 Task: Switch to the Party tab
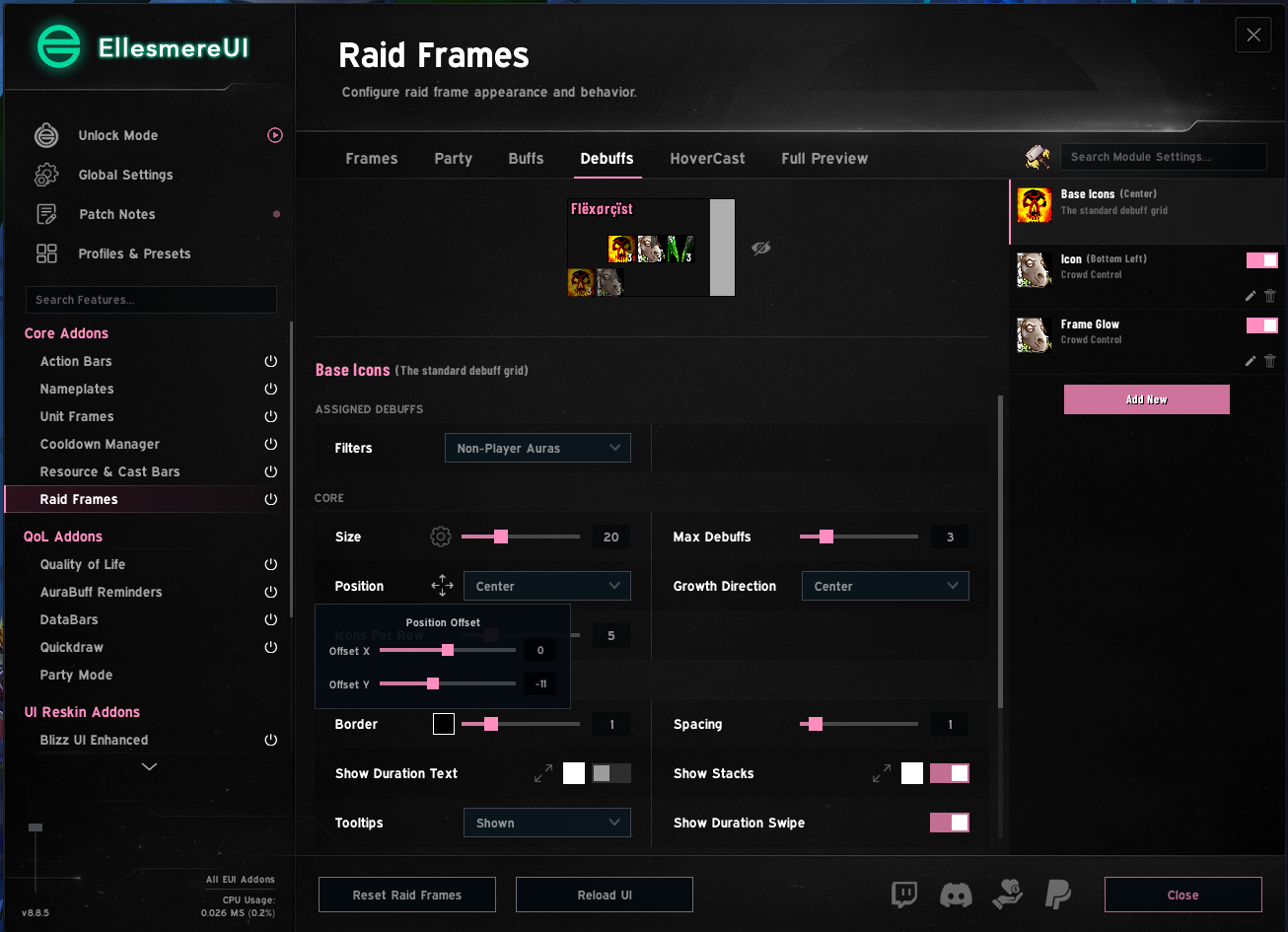click(x=454, y=159)
